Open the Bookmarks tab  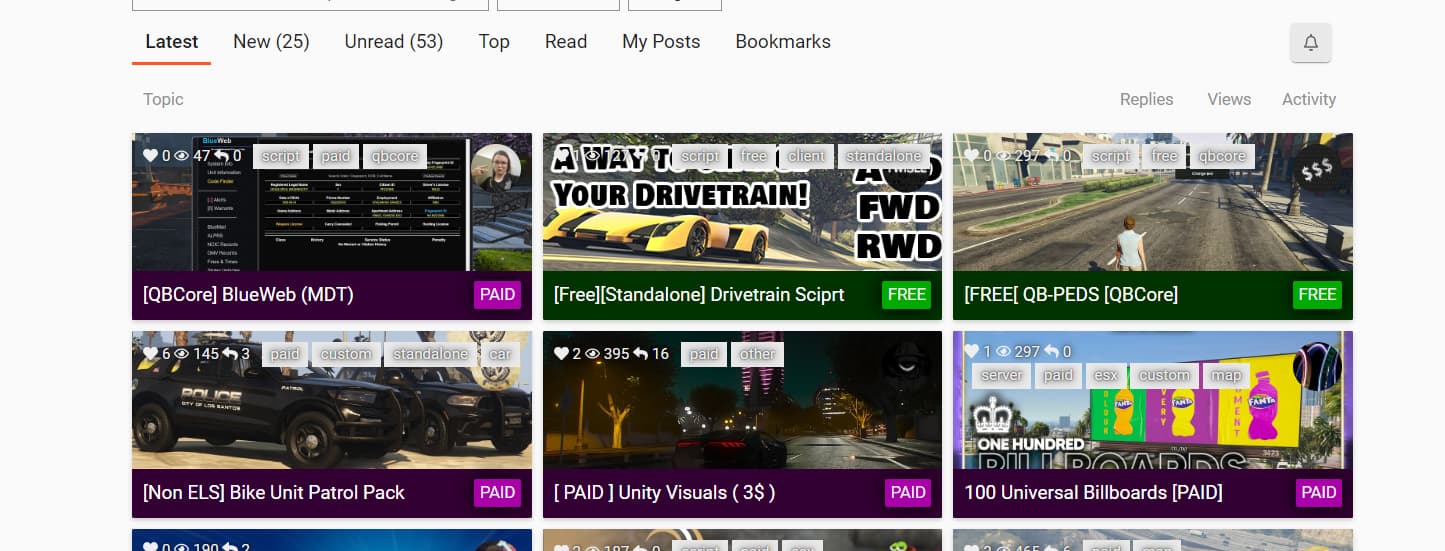(783, 42)
